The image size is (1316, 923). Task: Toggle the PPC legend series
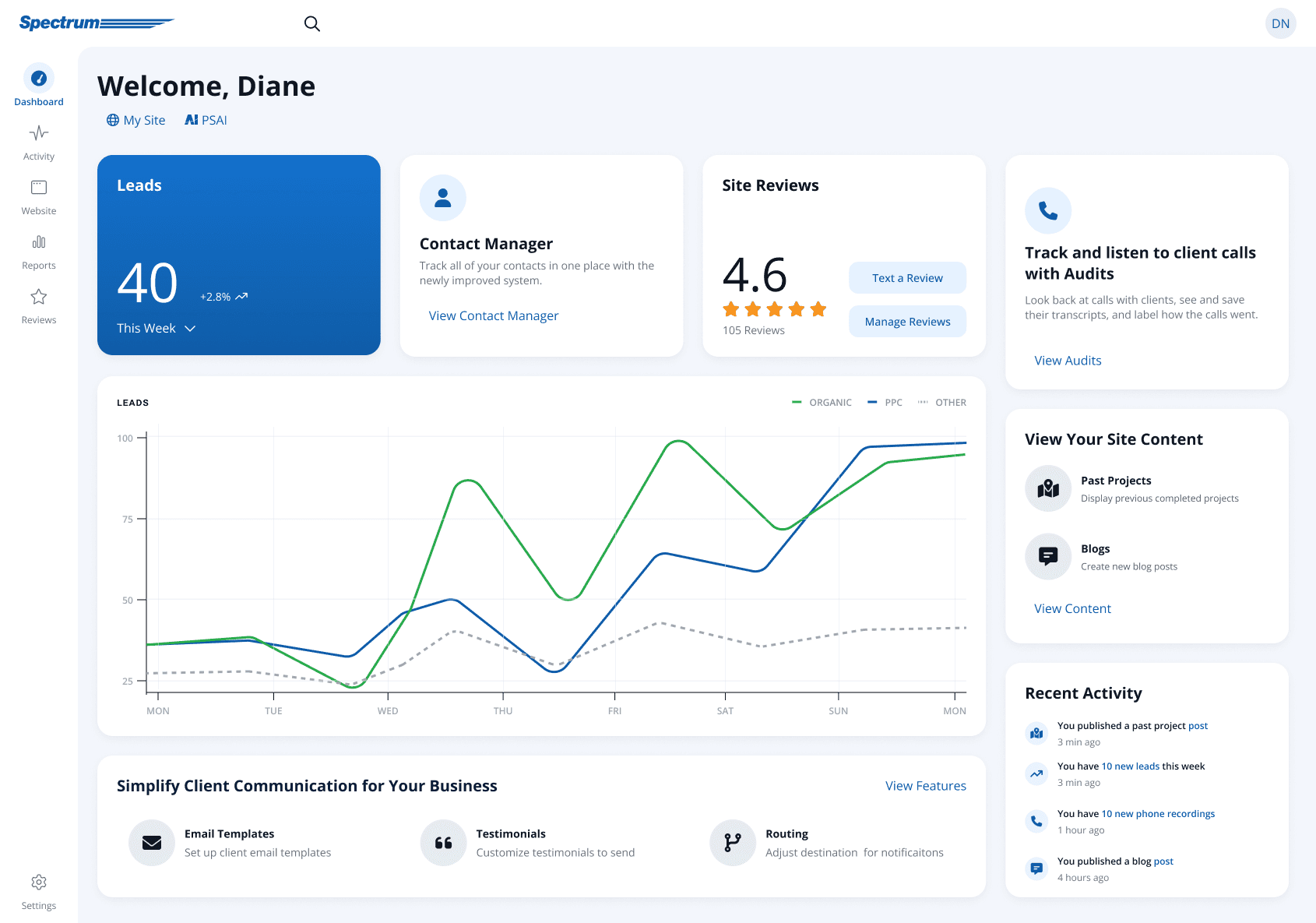885,403
